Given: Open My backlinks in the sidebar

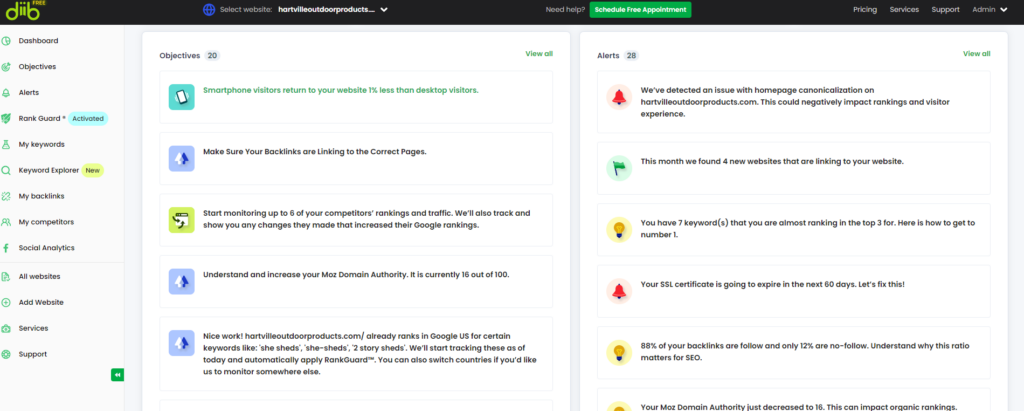Looking at the screenshot, I should tap(41, 196).
